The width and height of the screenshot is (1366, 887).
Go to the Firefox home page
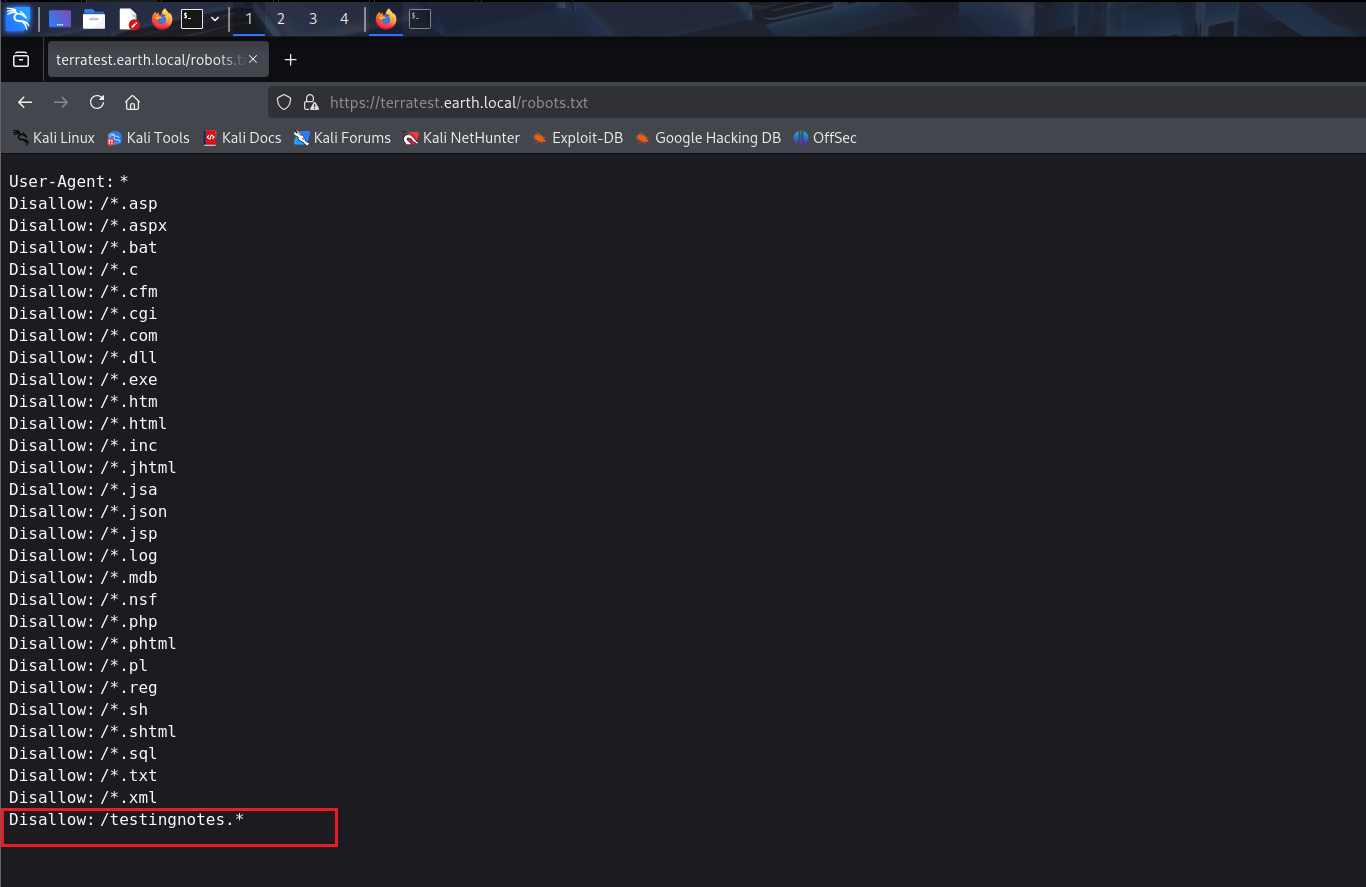[132, 102]
